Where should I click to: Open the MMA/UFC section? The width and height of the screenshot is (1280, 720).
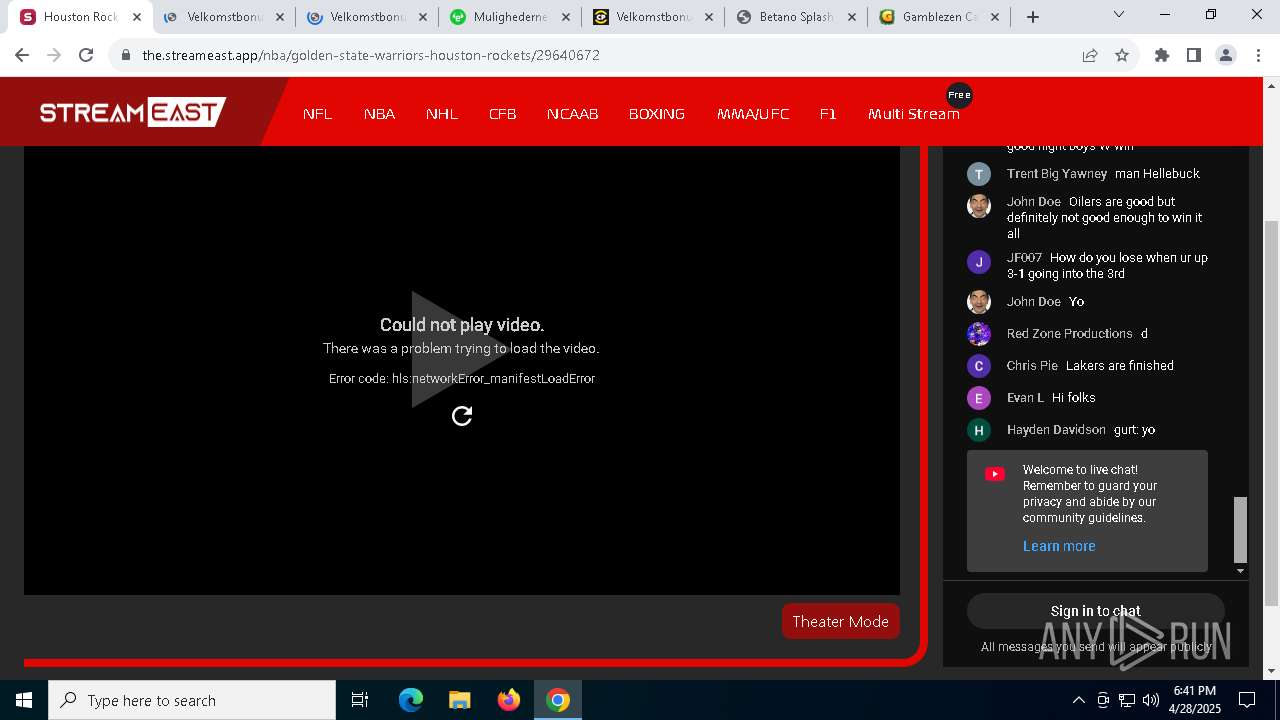point(753,114)
